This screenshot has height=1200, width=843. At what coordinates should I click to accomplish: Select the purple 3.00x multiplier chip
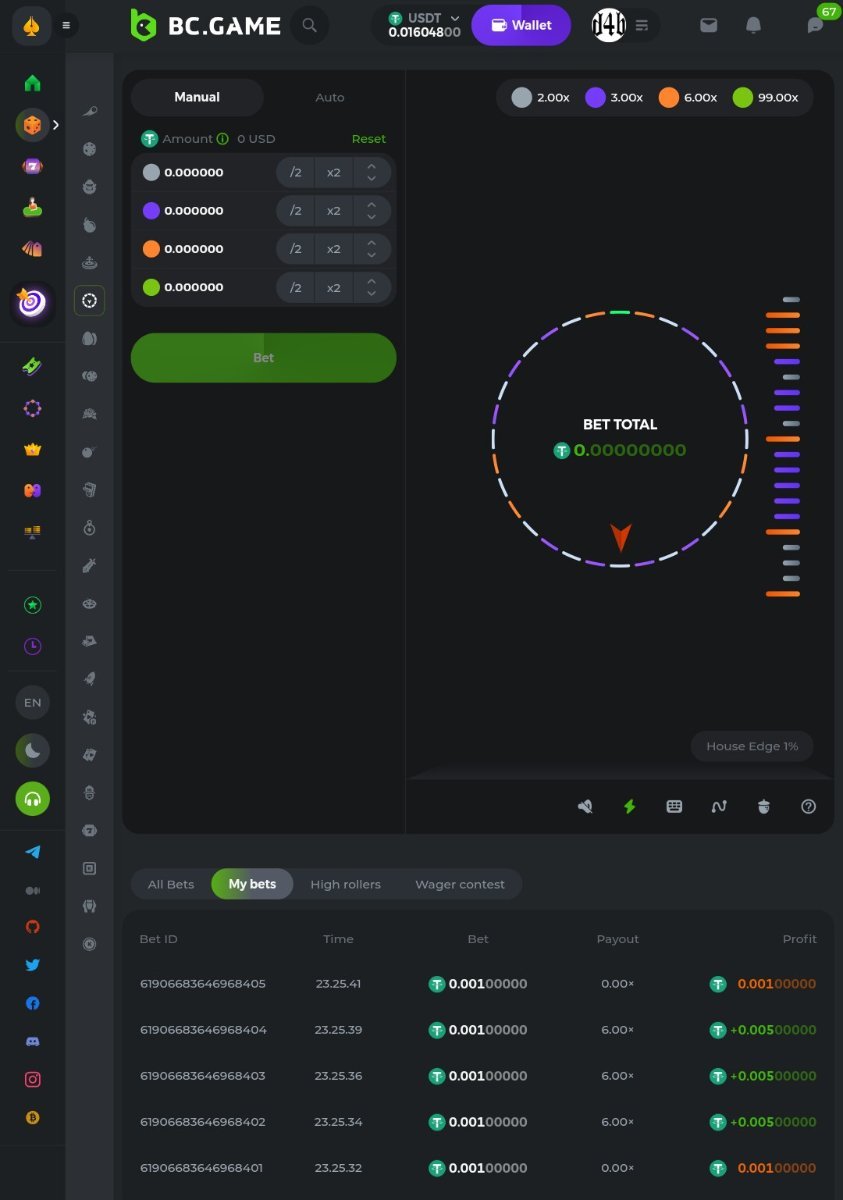tap(612, 98)
